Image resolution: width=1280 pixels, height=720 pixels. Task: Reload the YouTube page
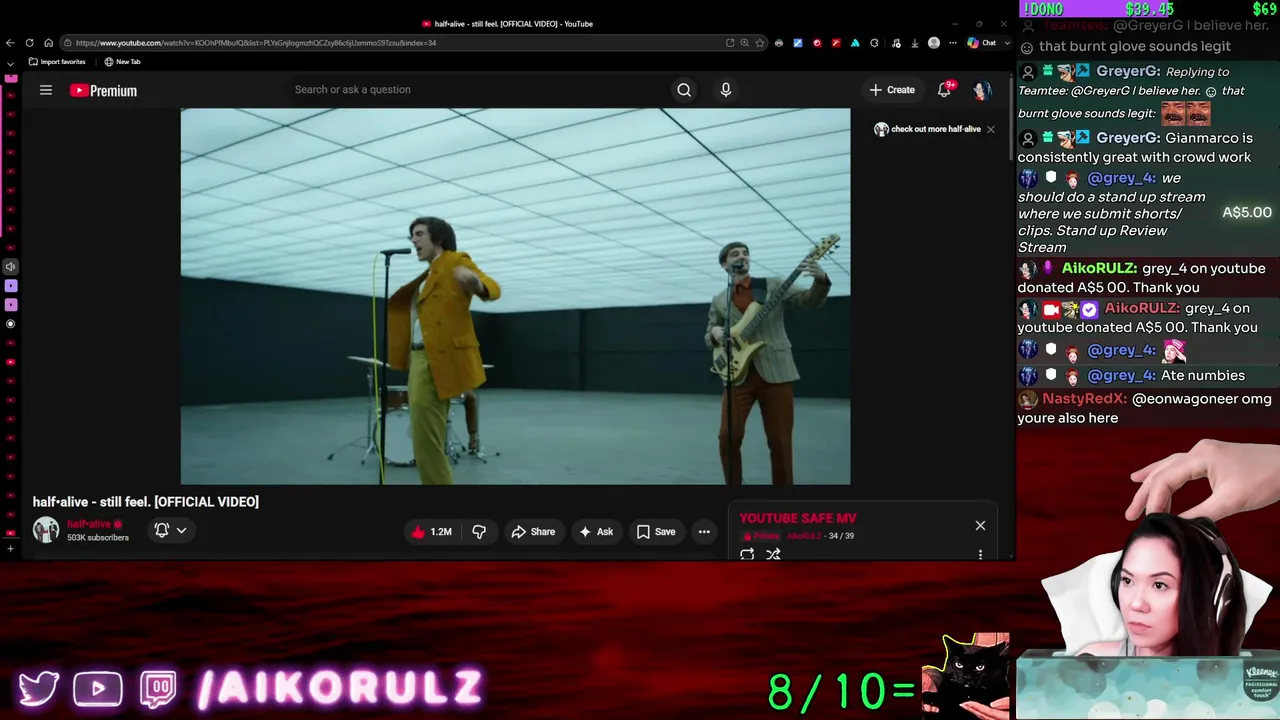pos(29,43)
